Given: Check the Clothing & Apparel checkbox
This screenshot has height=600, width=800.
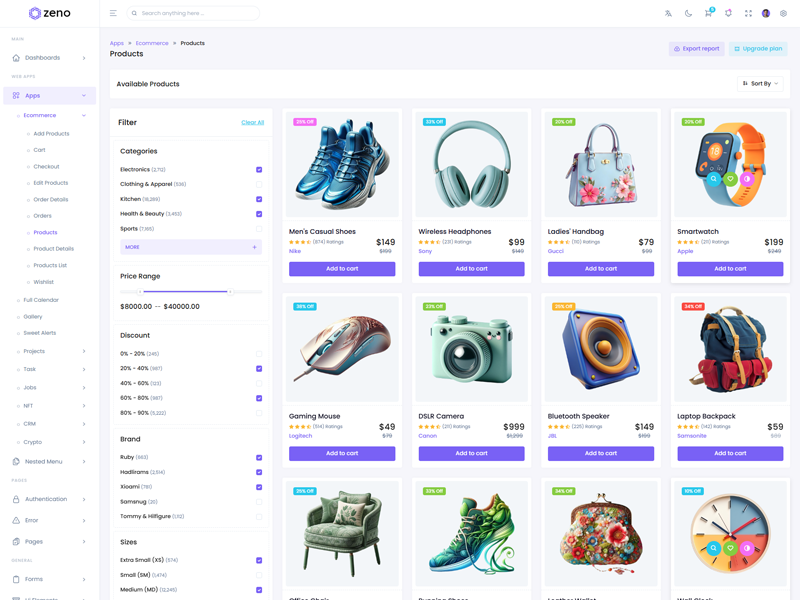Looking at the screenshot, I should [x=259, y=184].
